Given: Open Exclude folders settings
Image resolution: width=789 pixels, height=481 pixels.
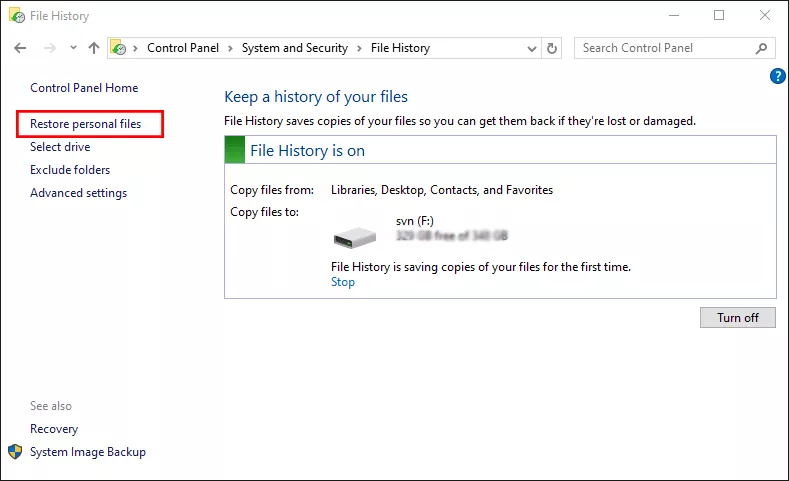Looking at the screenshot, I should 70,170.
